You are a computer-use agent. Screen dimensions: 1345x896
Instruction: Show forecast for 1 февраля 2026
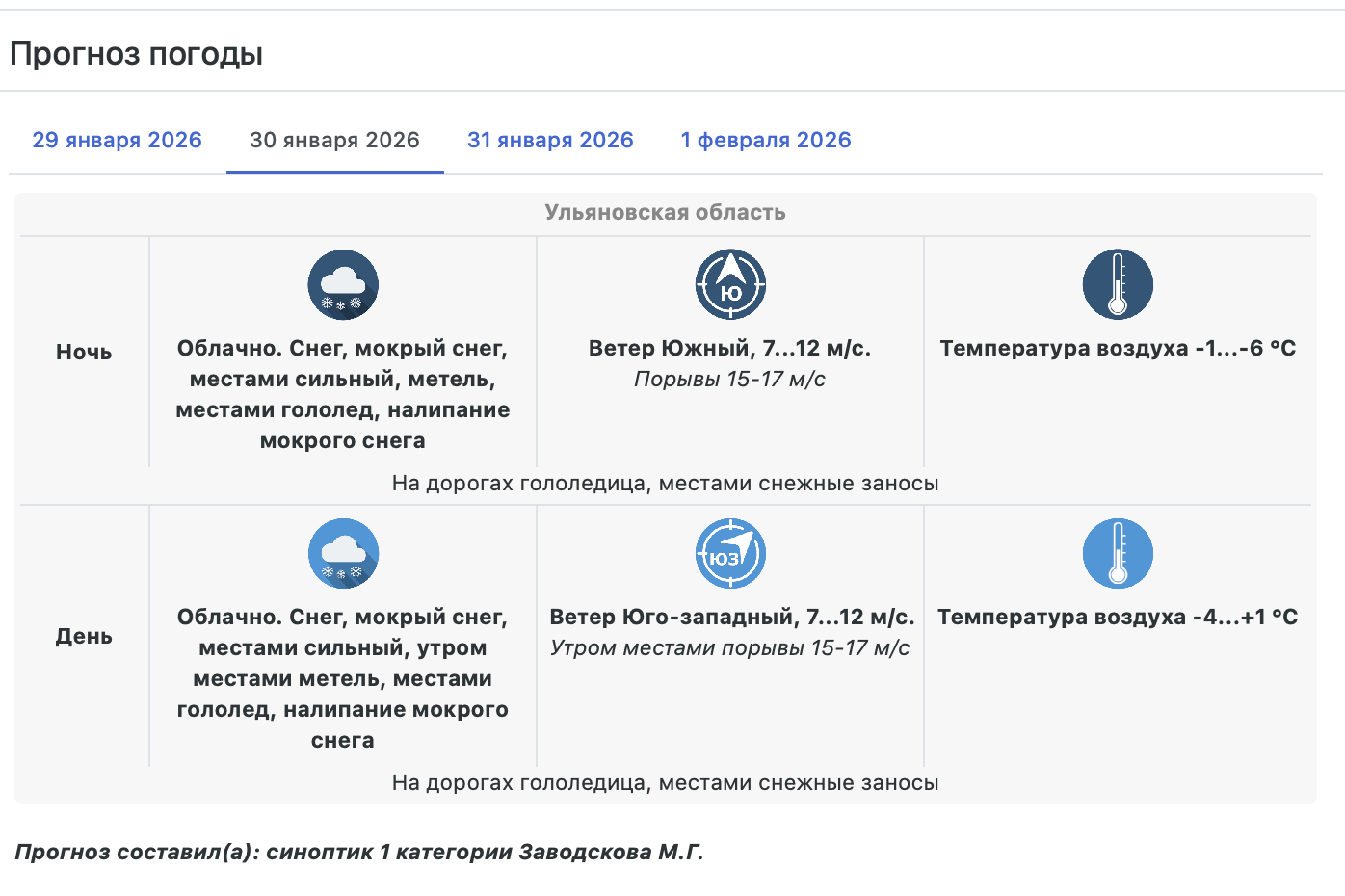pyautogui.click(x=766, y=141)
